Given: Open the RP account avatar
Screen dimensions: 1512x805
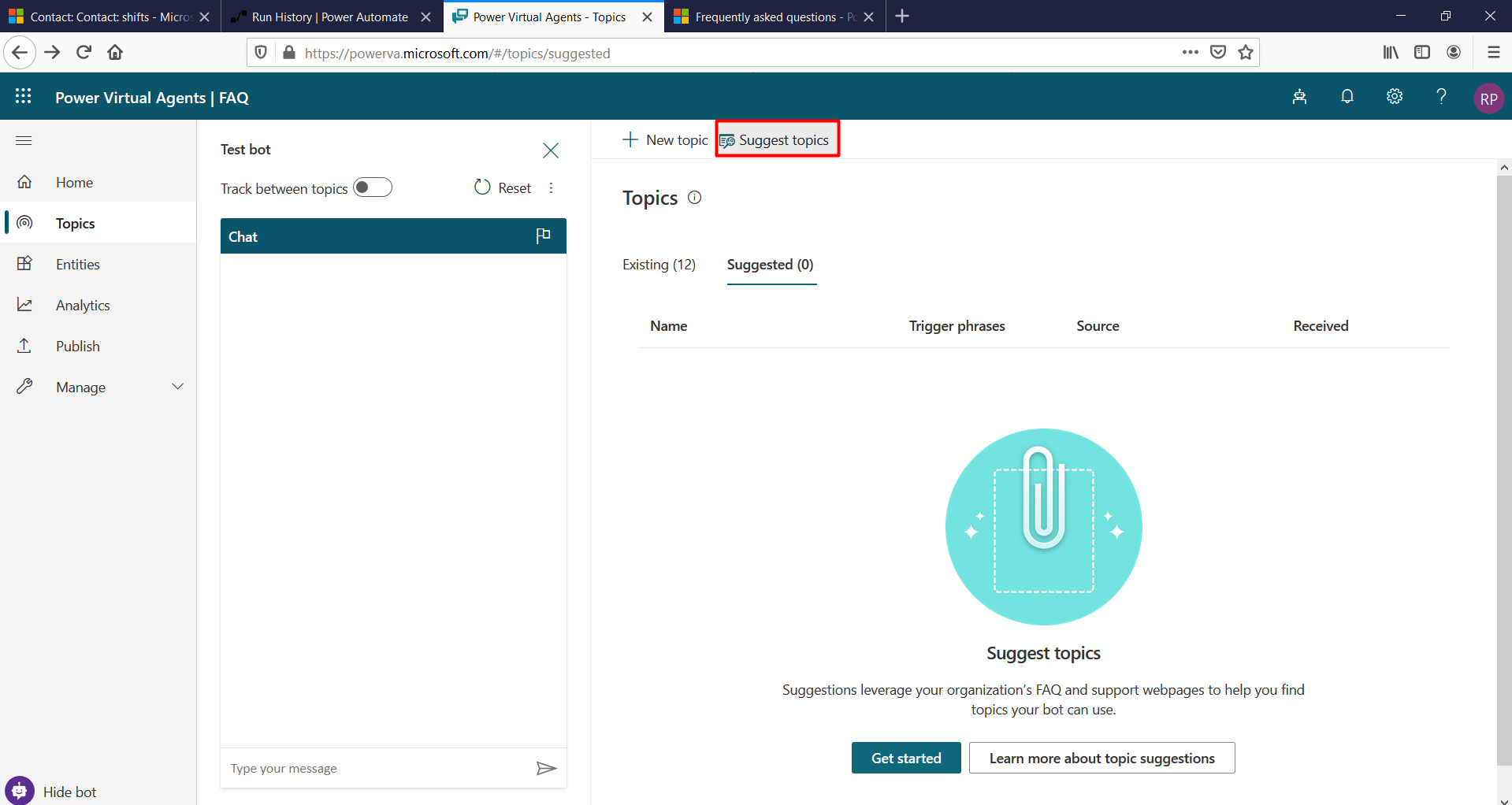Looking at the screenshot, I should 1488,98.
